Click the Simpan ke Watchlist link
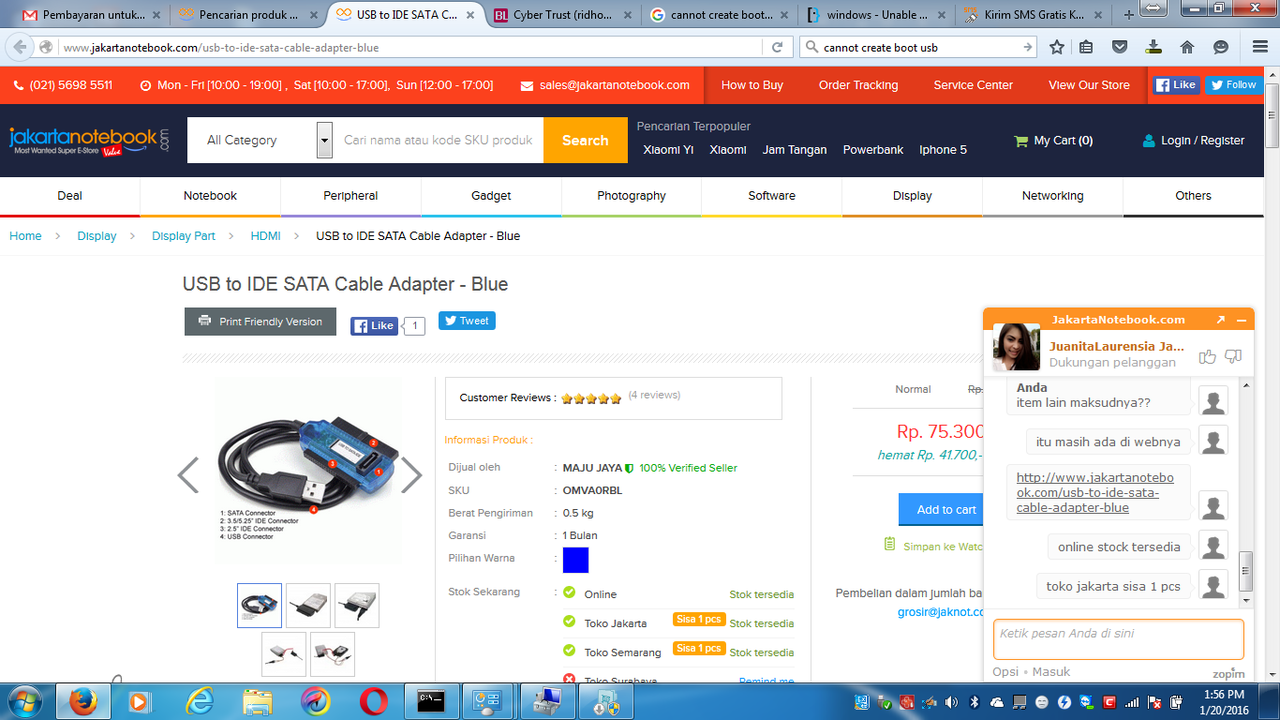The image size is (1280, 720). [934, 546]
